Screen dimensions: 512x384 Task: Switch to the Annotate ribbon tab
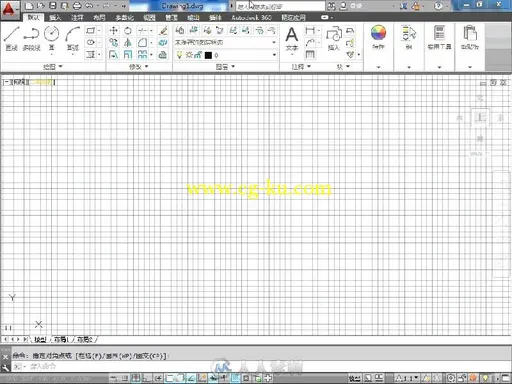(77, 17)
